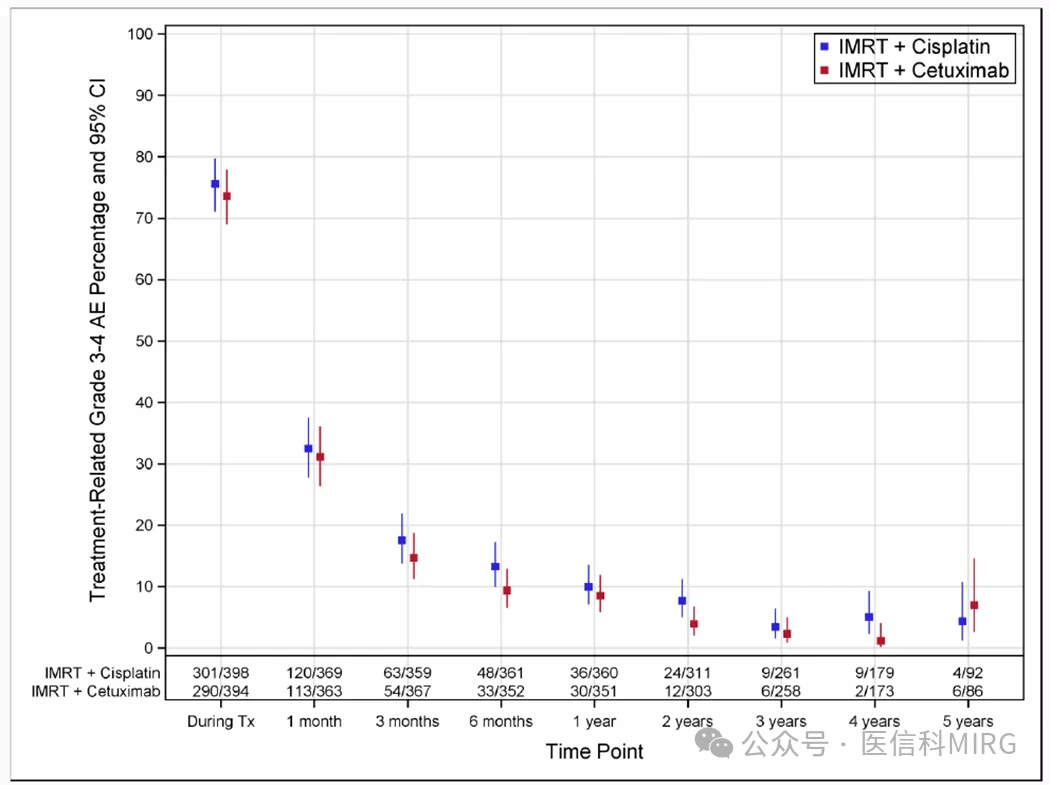Click the red marker at 2 years

coord(694,624)
